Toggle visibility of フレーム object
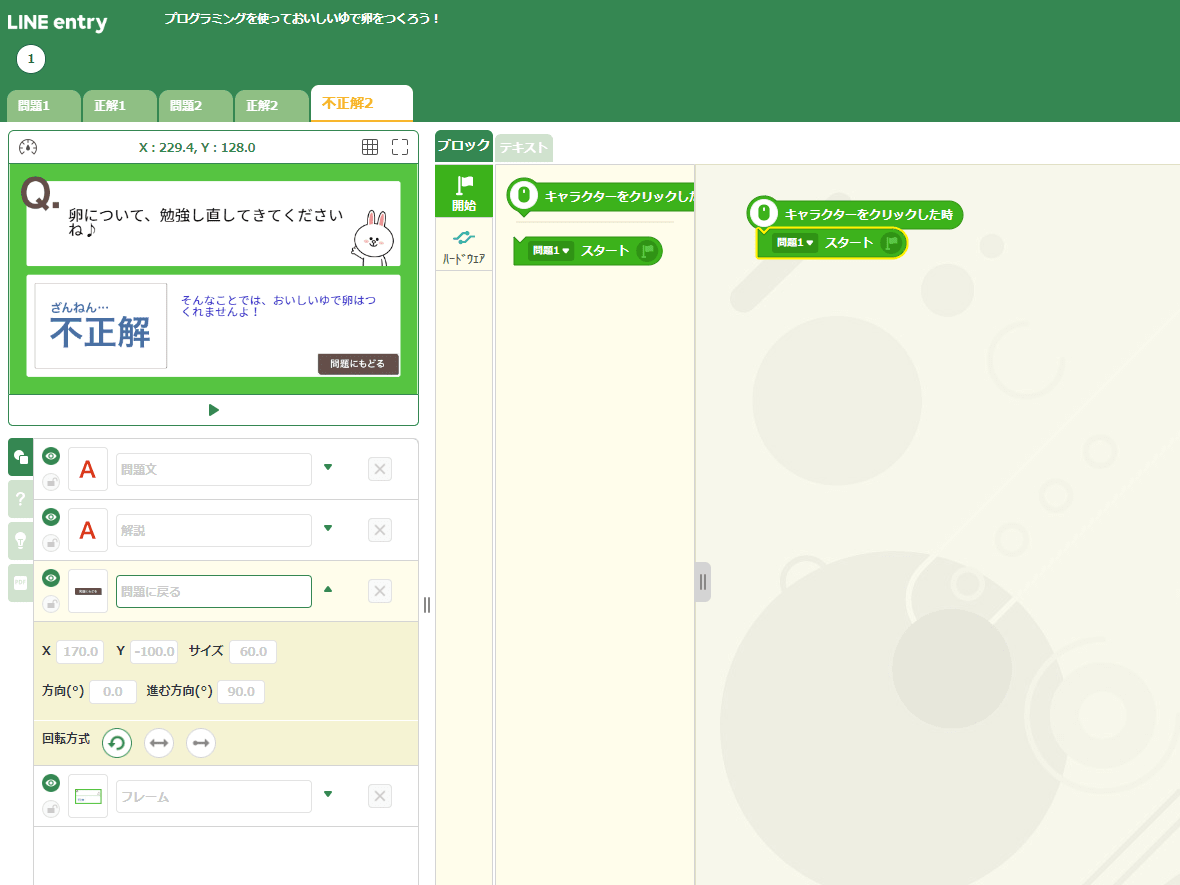Viewport: 1180px width, 885px height. point(50,783)
